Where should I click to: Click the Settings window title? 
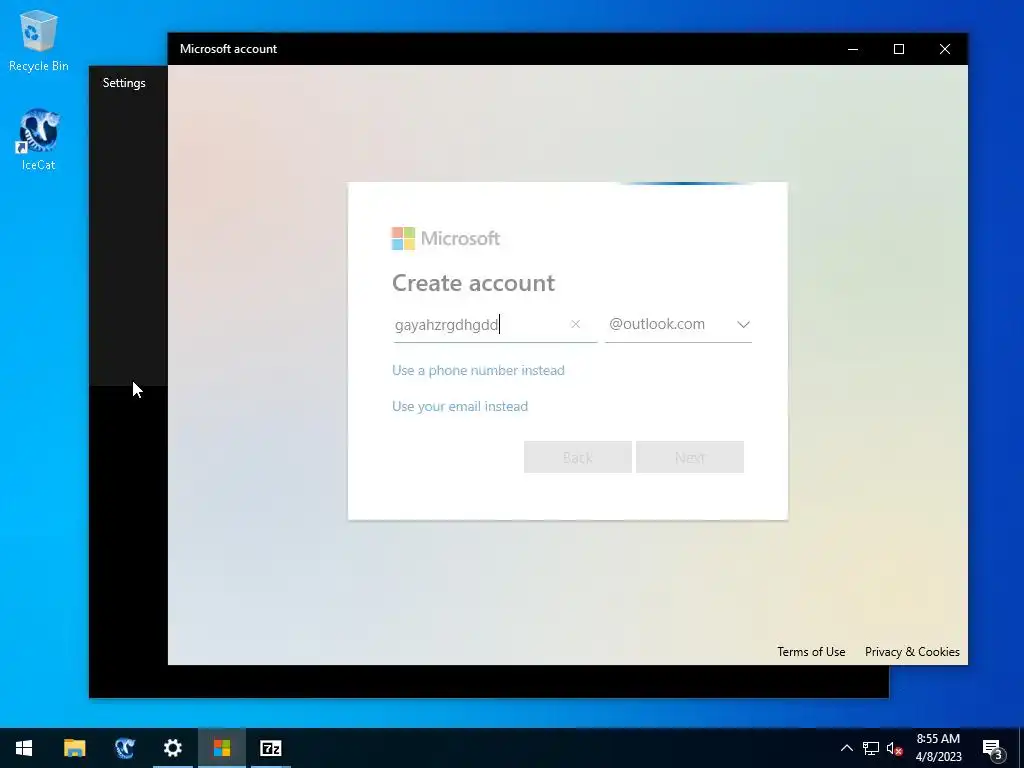(124, 83)
